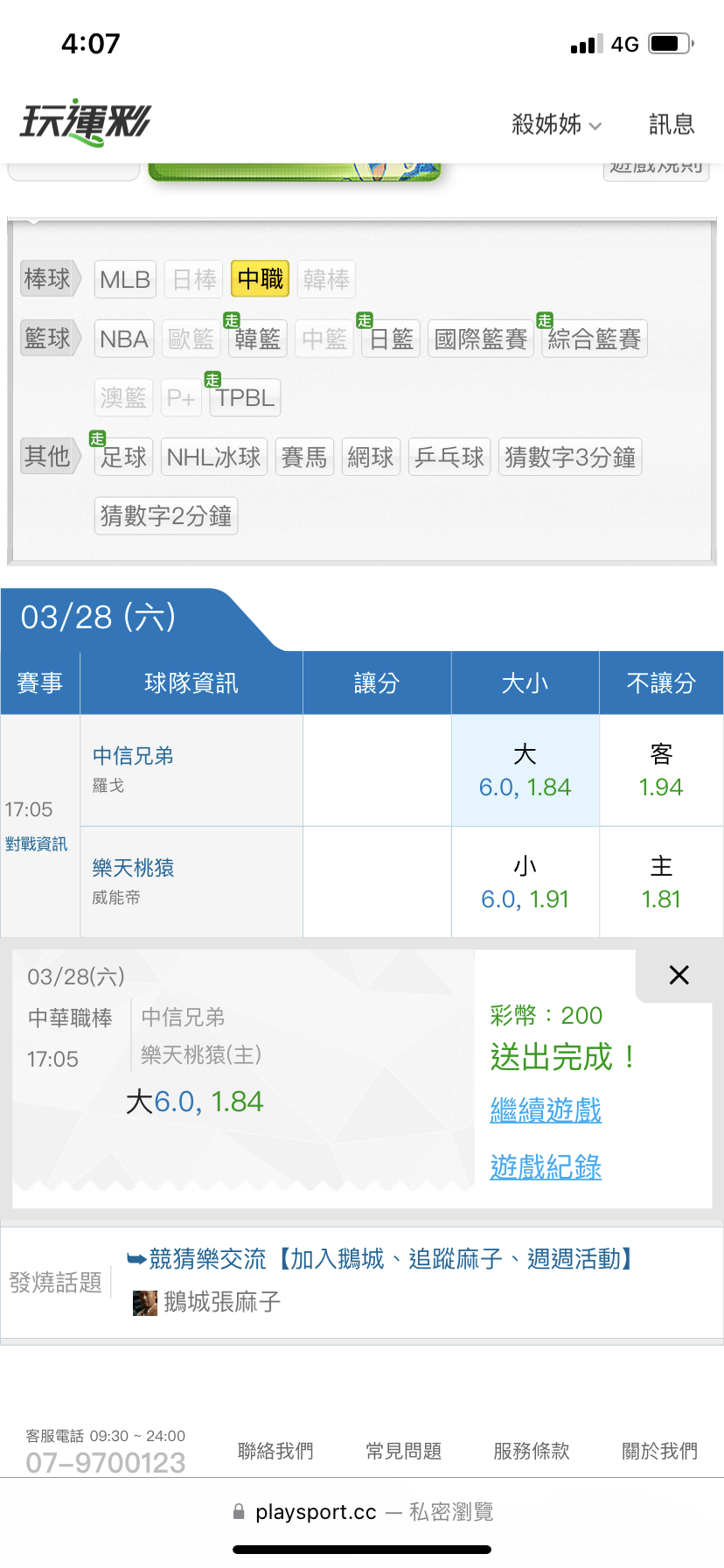Select the MLB league tab

[x=125, y=279]
